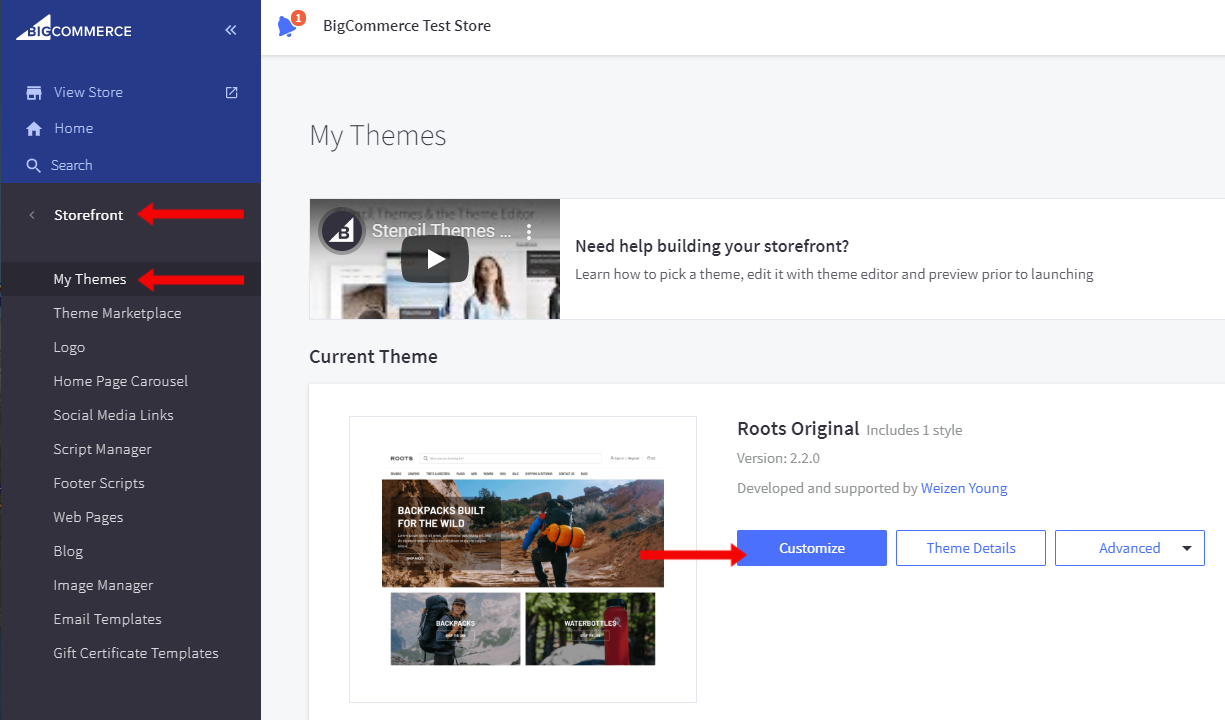Open Gift Certificate Templates
1225x720 pixels.
point(136,652)
